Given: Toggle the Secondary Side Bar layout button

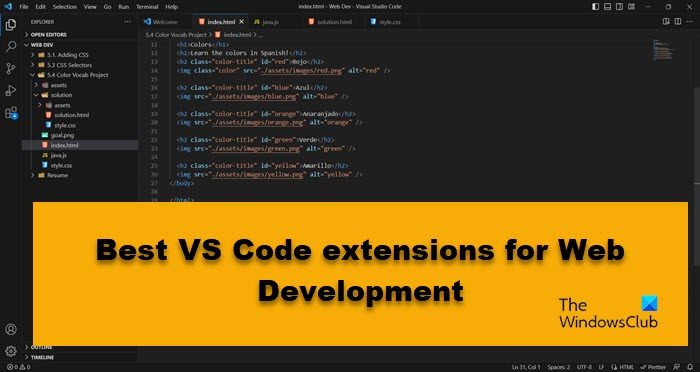Looking at the screenshot, I should pos(619,7).
